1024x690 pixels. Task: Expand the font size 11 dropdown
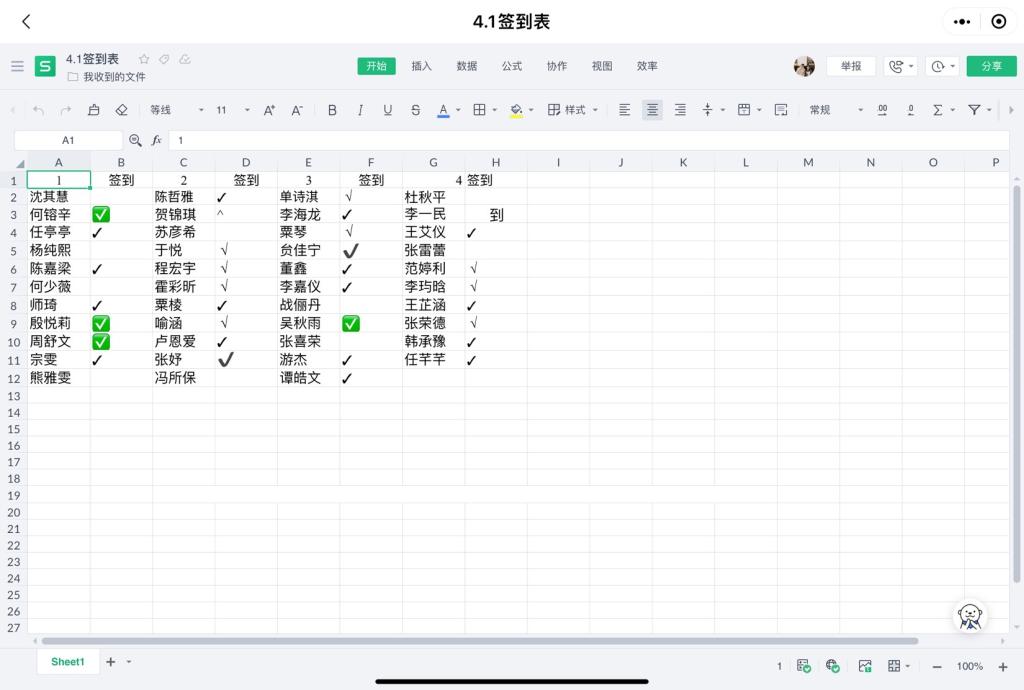tap(232, 110)
